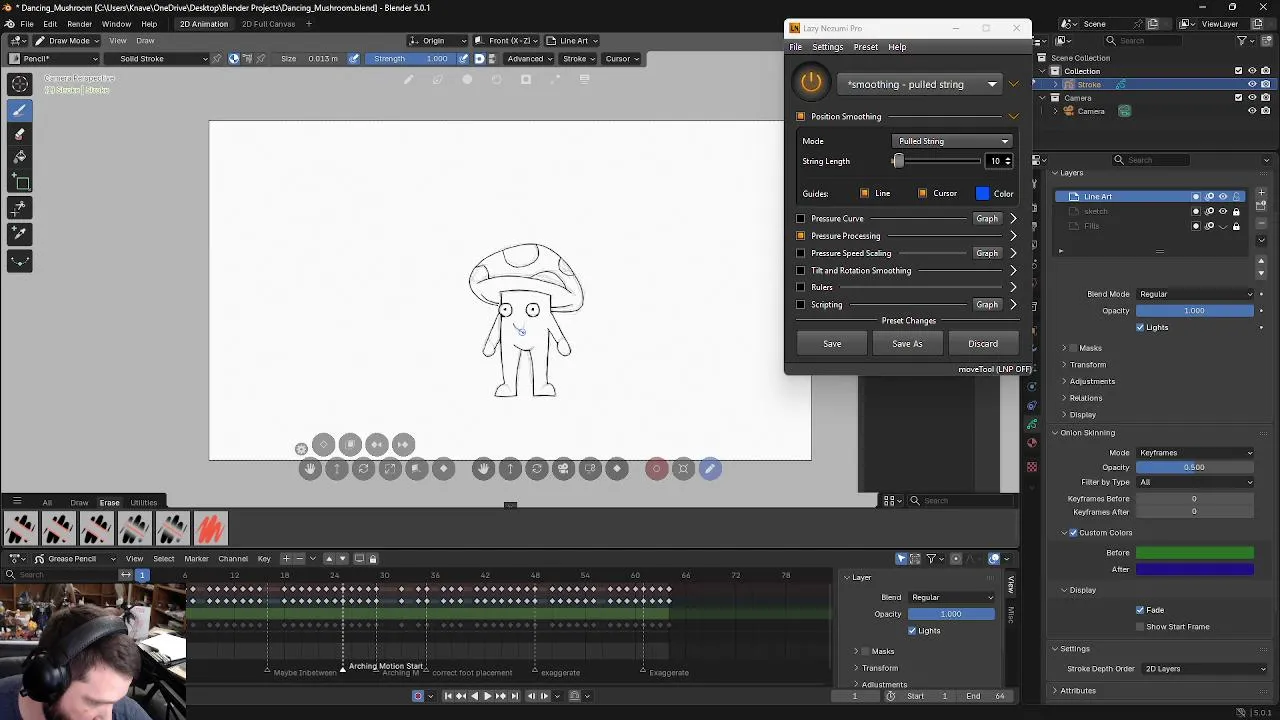Open Lazy Nezumi Settings menu

coord(827,47)
